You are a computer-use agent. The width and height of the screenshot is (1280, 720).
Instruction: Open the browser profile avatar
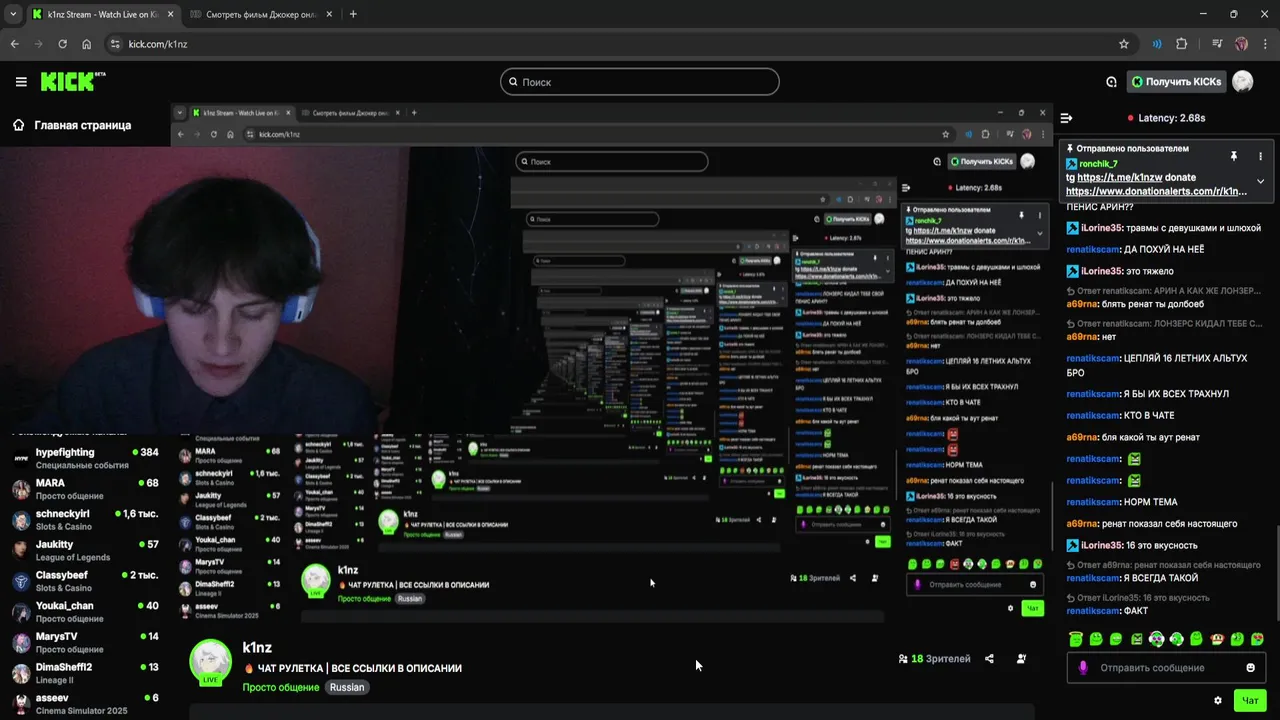(x=1241, y=44)
